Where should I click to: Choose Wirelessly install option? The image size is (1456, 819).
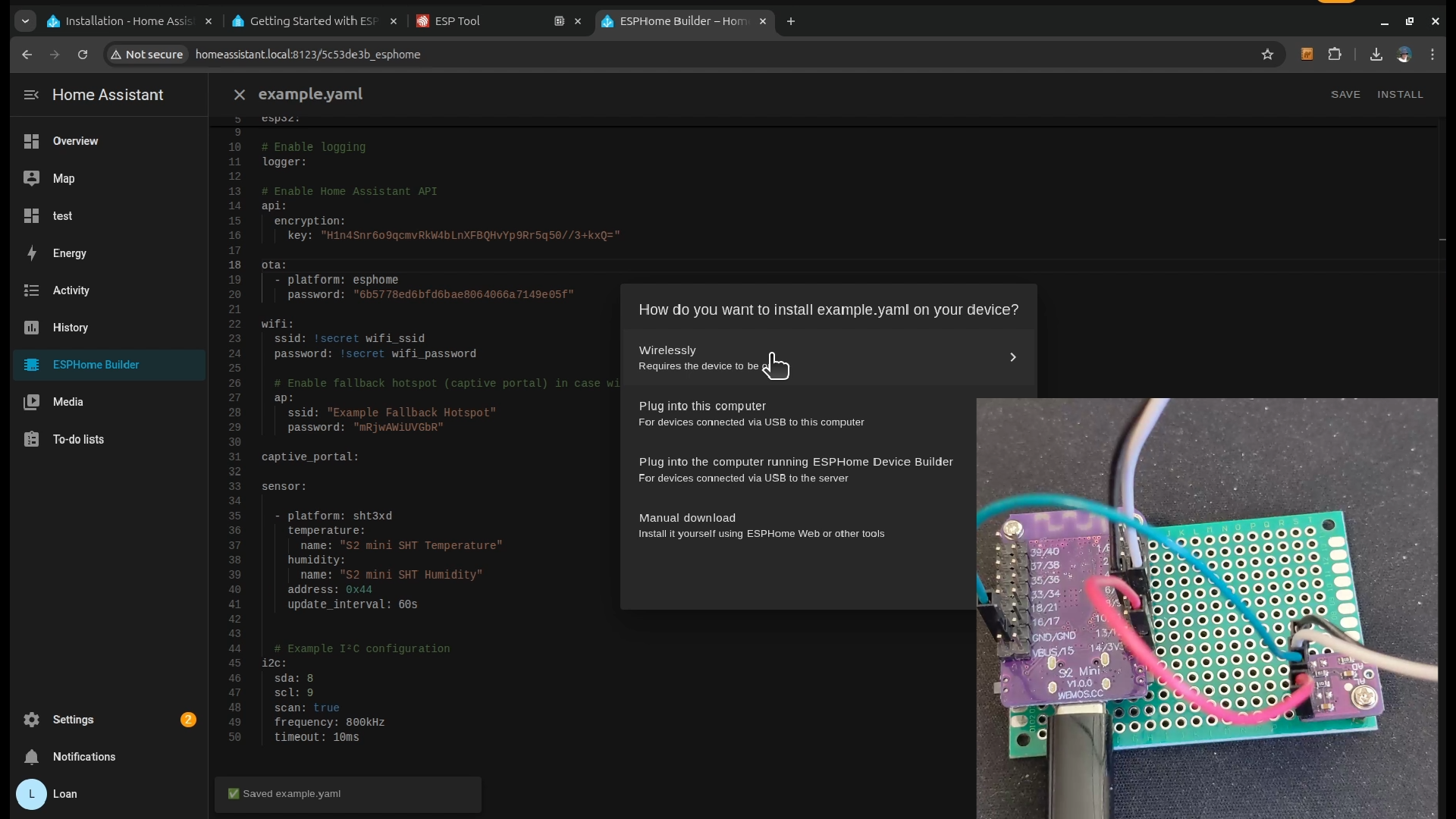pyautogui.click(x=828, y=357)
